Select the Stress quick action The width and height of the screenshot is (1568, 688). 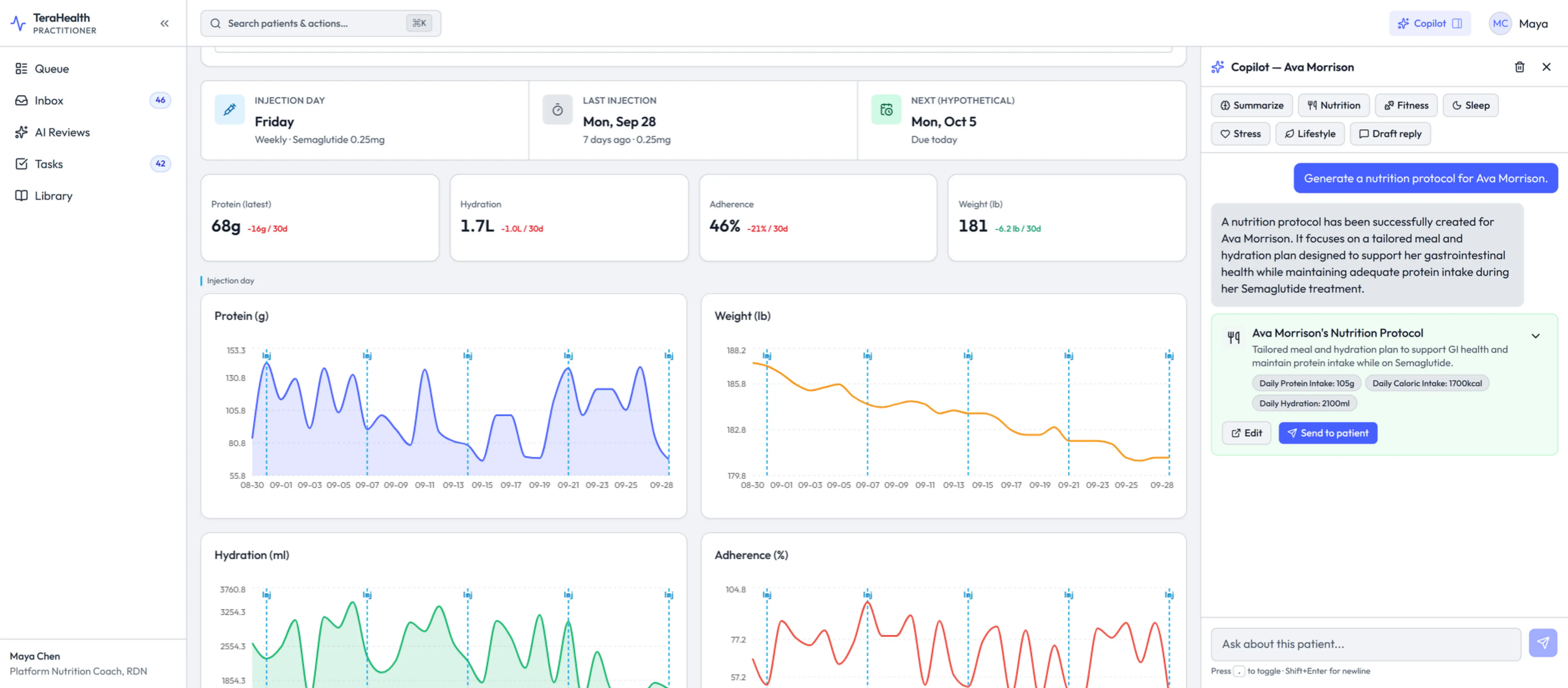pos(1240,134)
